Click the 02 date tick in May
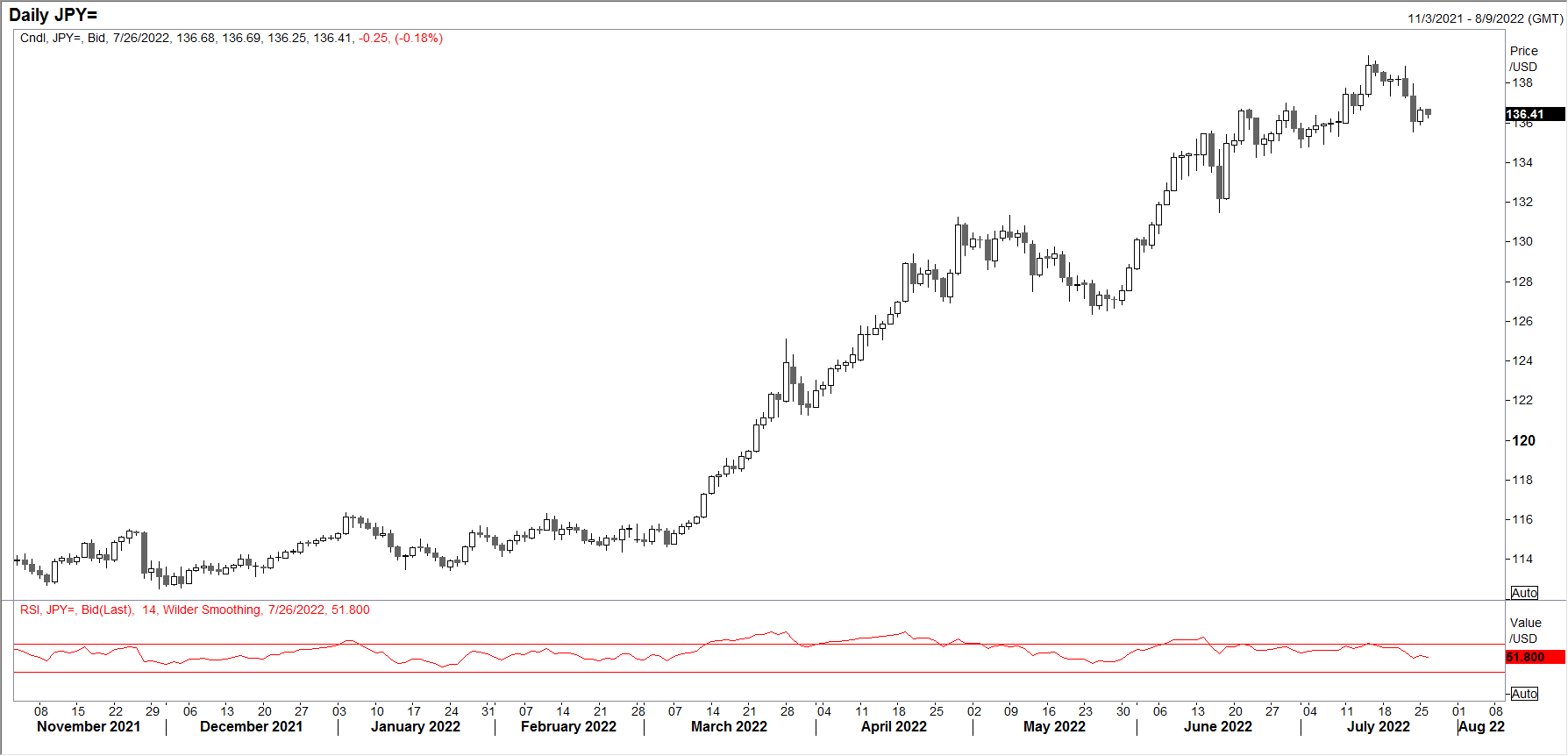The image size is (1568, 756). (x=974, y=711)
